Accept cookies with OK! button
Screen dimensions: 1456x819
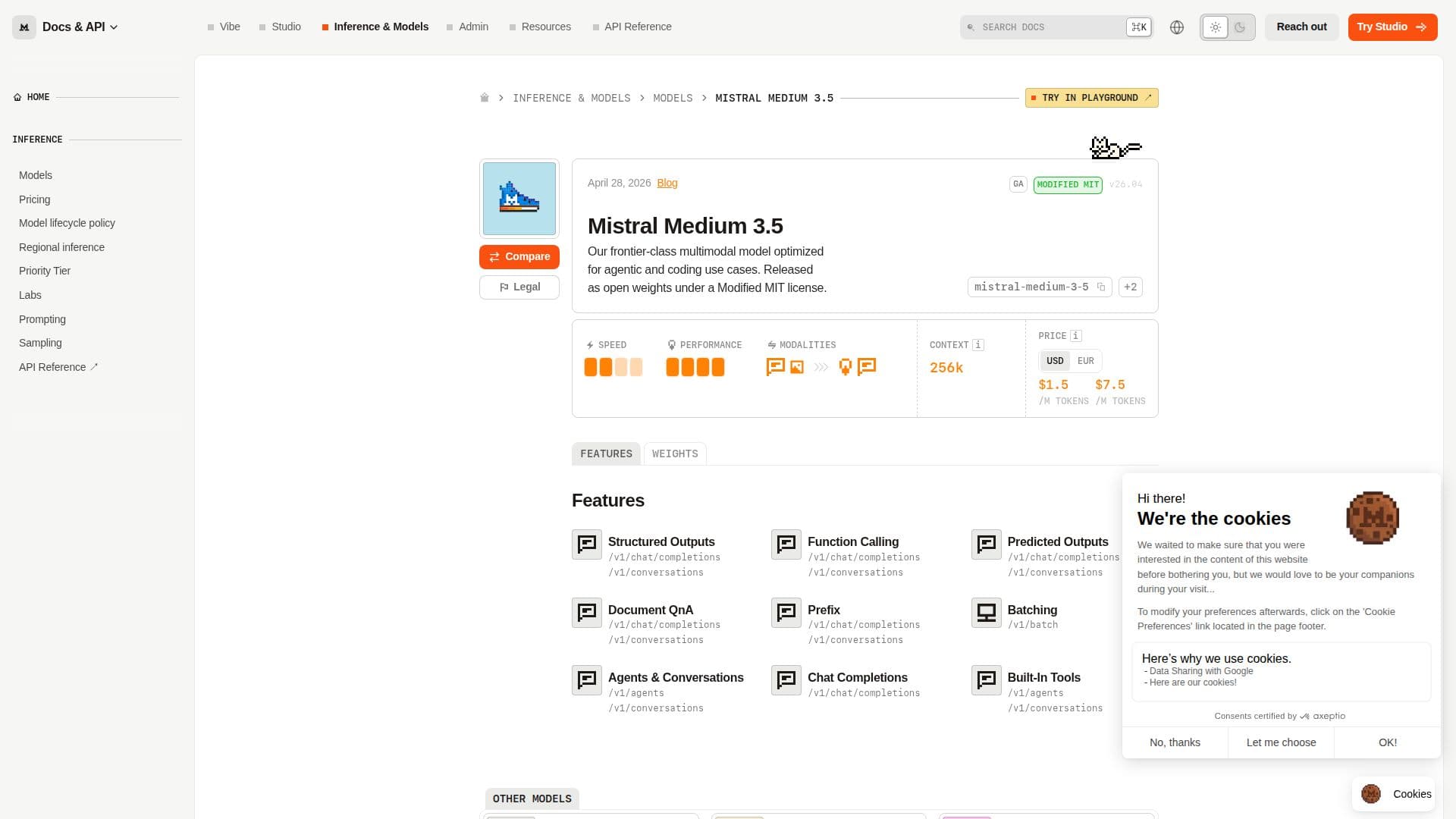pos(1388,743)
